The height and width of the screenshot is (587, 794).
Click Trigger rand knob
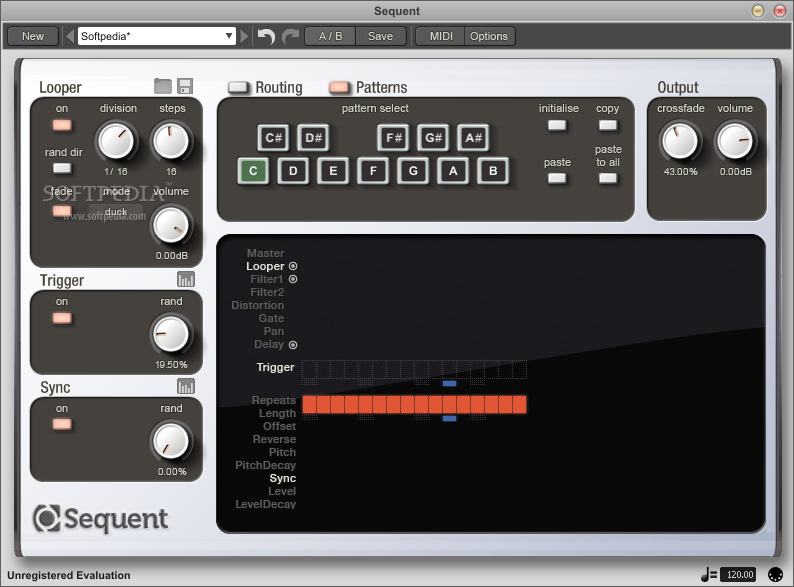pyautogui.click(x=171, y=334)
